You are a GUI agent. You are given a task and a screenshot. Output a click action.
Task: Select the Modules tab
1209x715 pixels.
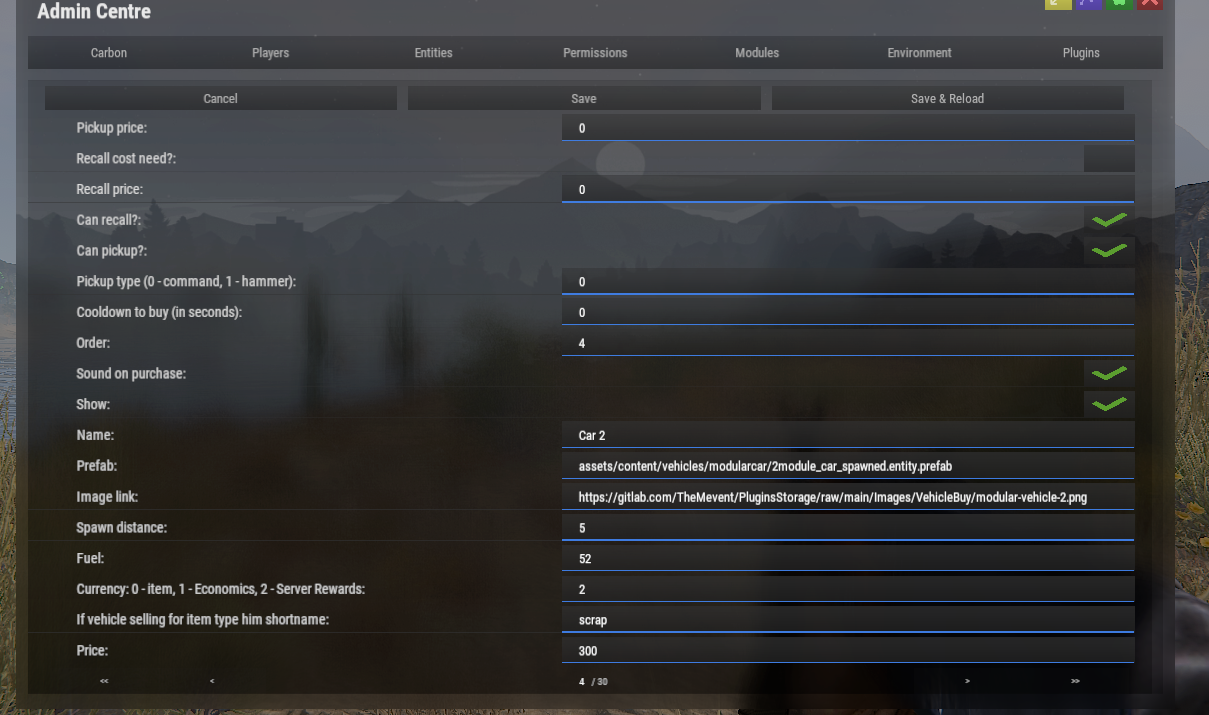click(x=757, y=53)
